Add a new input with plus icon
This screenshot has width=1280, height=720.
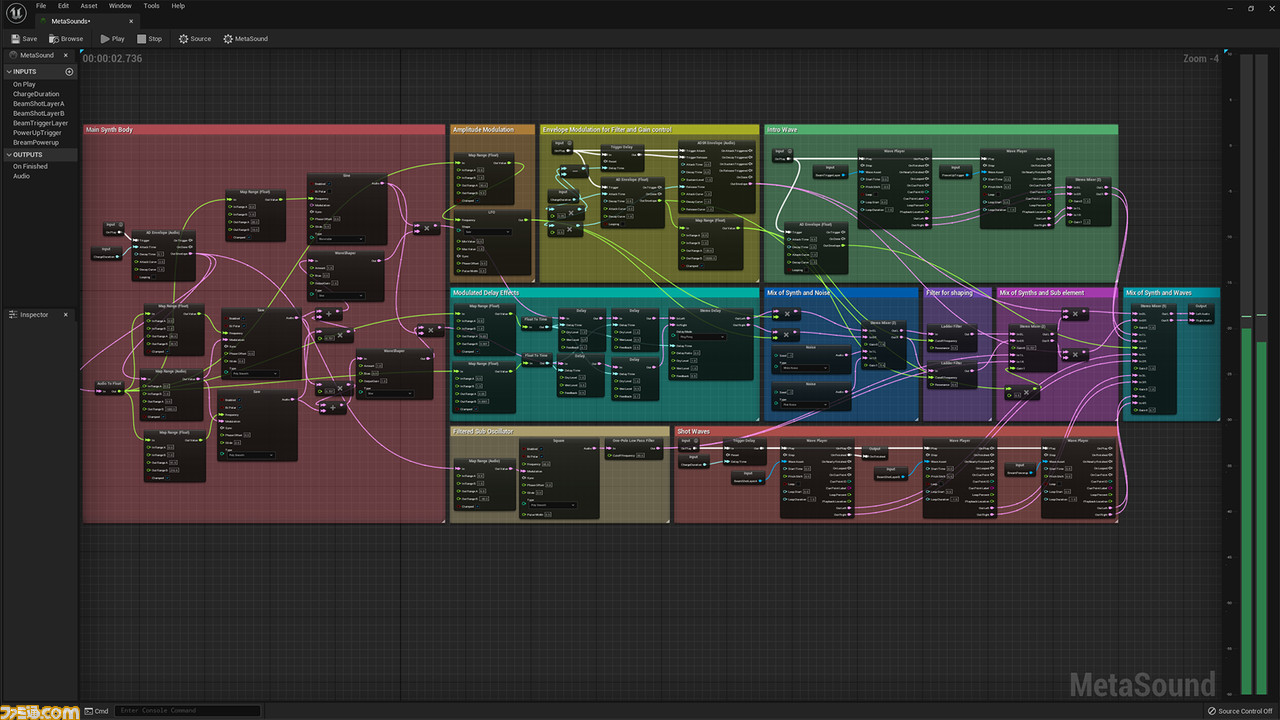coord(69,72)
